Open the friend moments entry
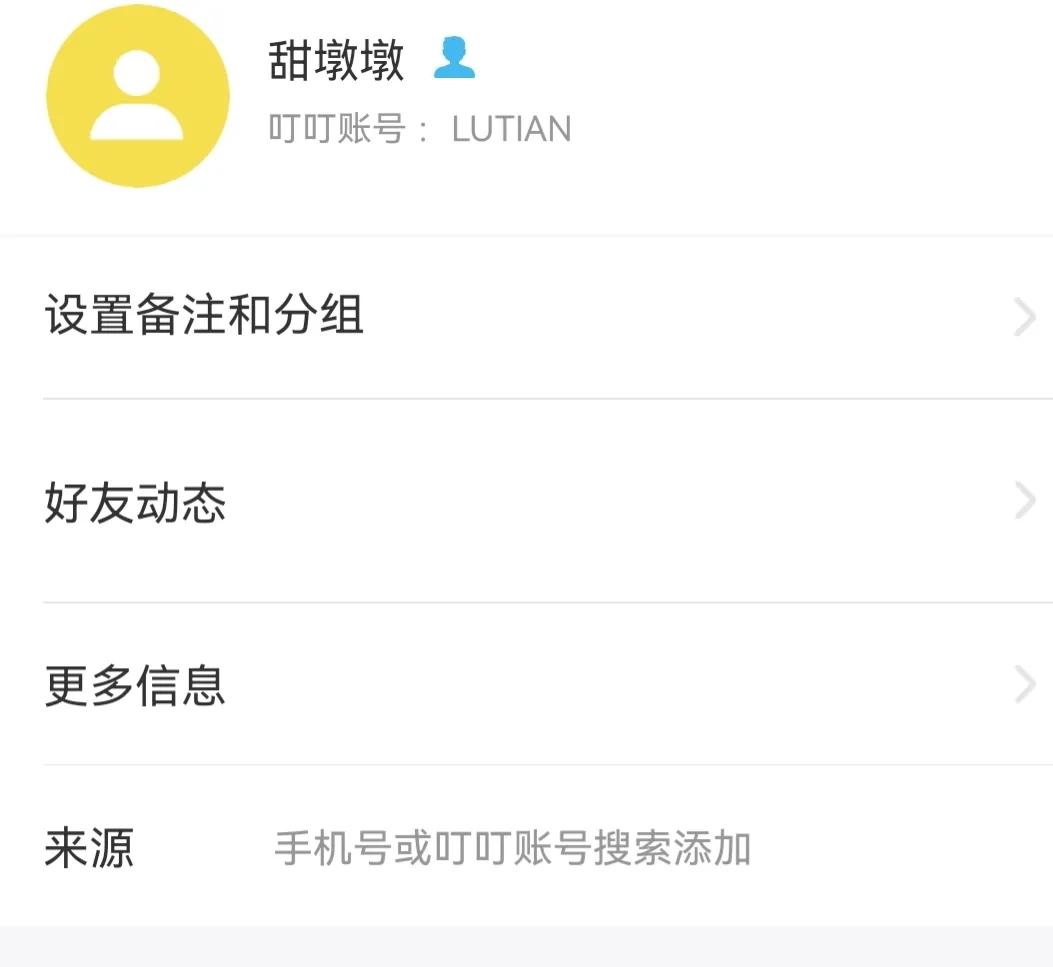1053x967 pixels. 133,500
